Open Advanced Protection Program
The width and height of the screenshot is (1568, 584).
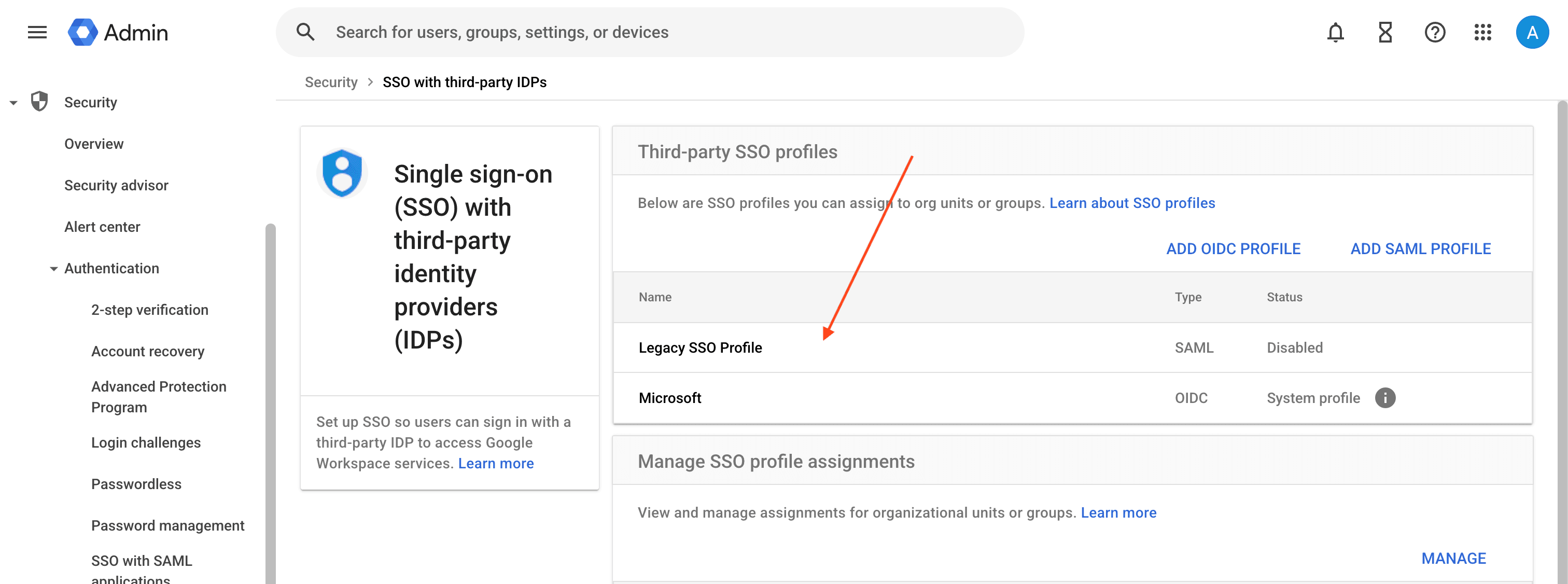pos(159,396)
